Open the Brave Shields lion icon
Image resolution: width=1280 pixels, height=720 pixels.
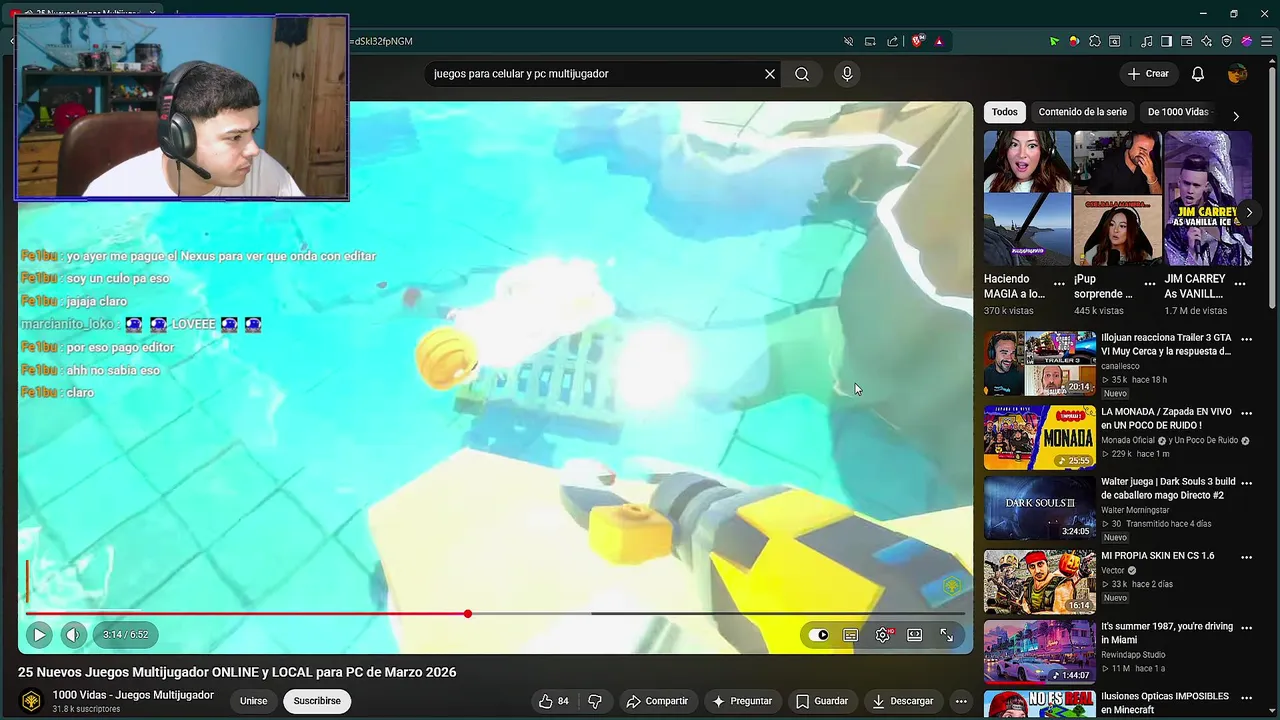[917, 41]
